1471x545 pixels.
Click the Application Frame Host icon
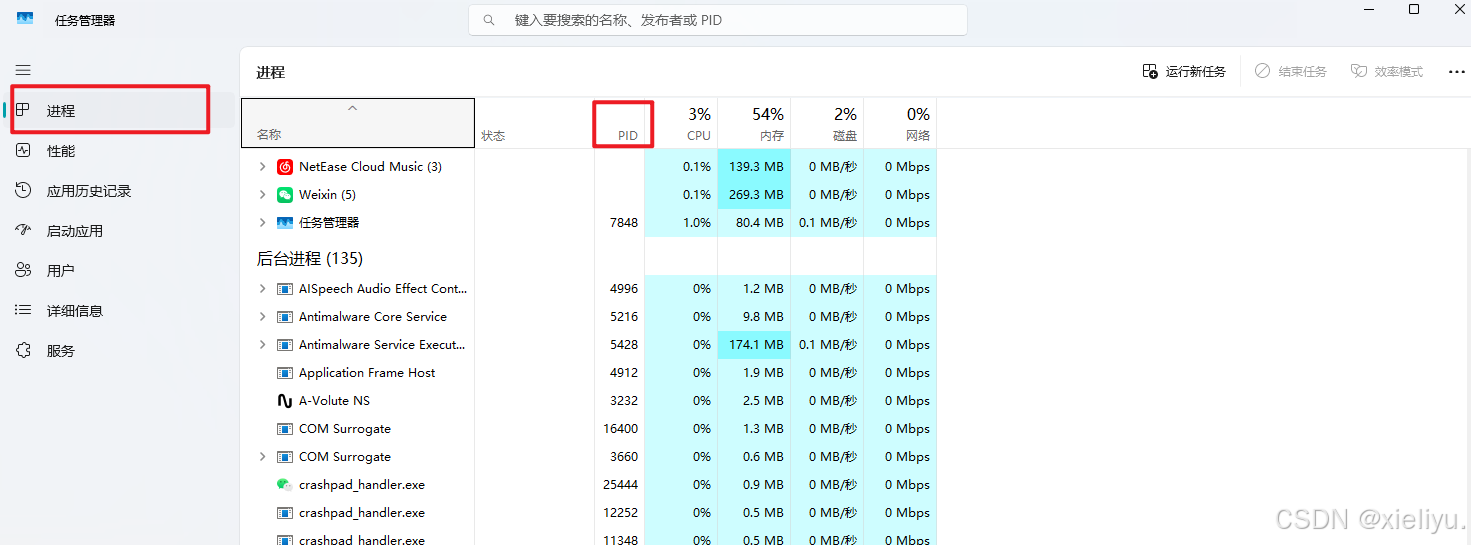click(285, 373)
